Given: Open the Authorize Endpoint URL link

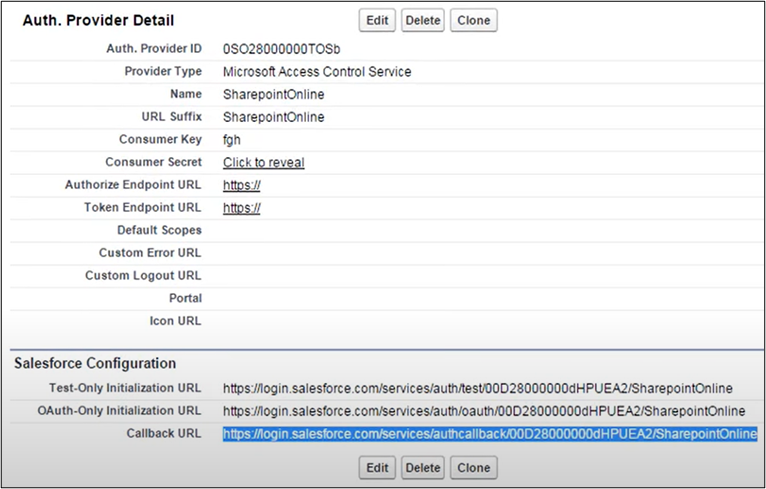Looking at the screenshot, I should point(242,186).
